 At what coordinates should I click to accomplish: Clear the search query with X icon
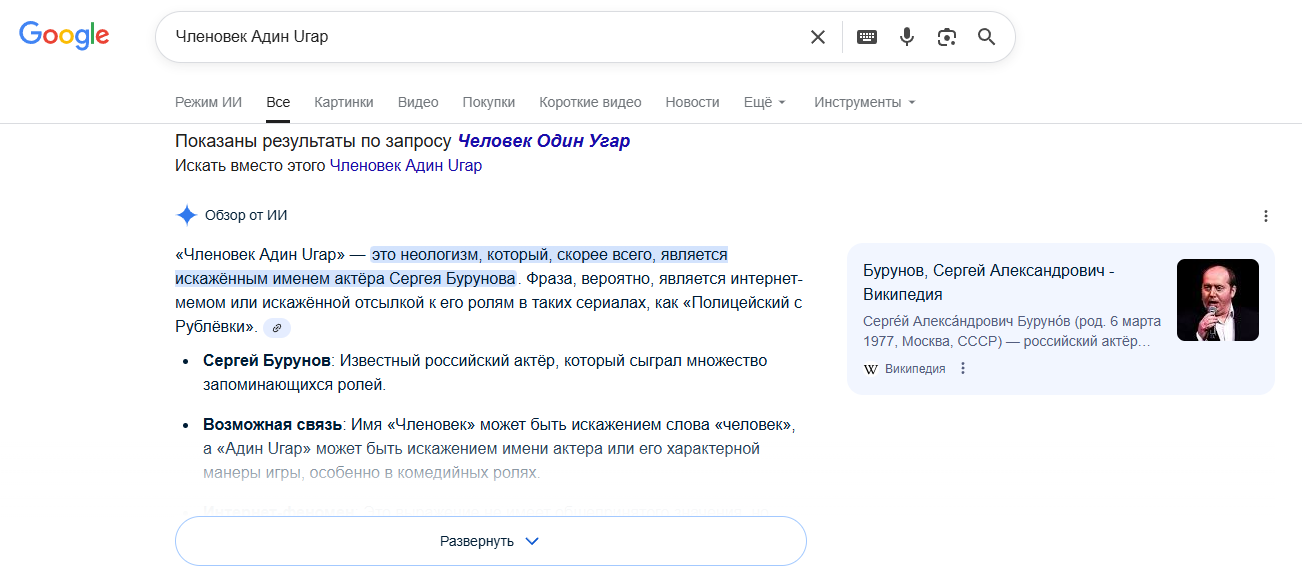[x=818, y=37]
